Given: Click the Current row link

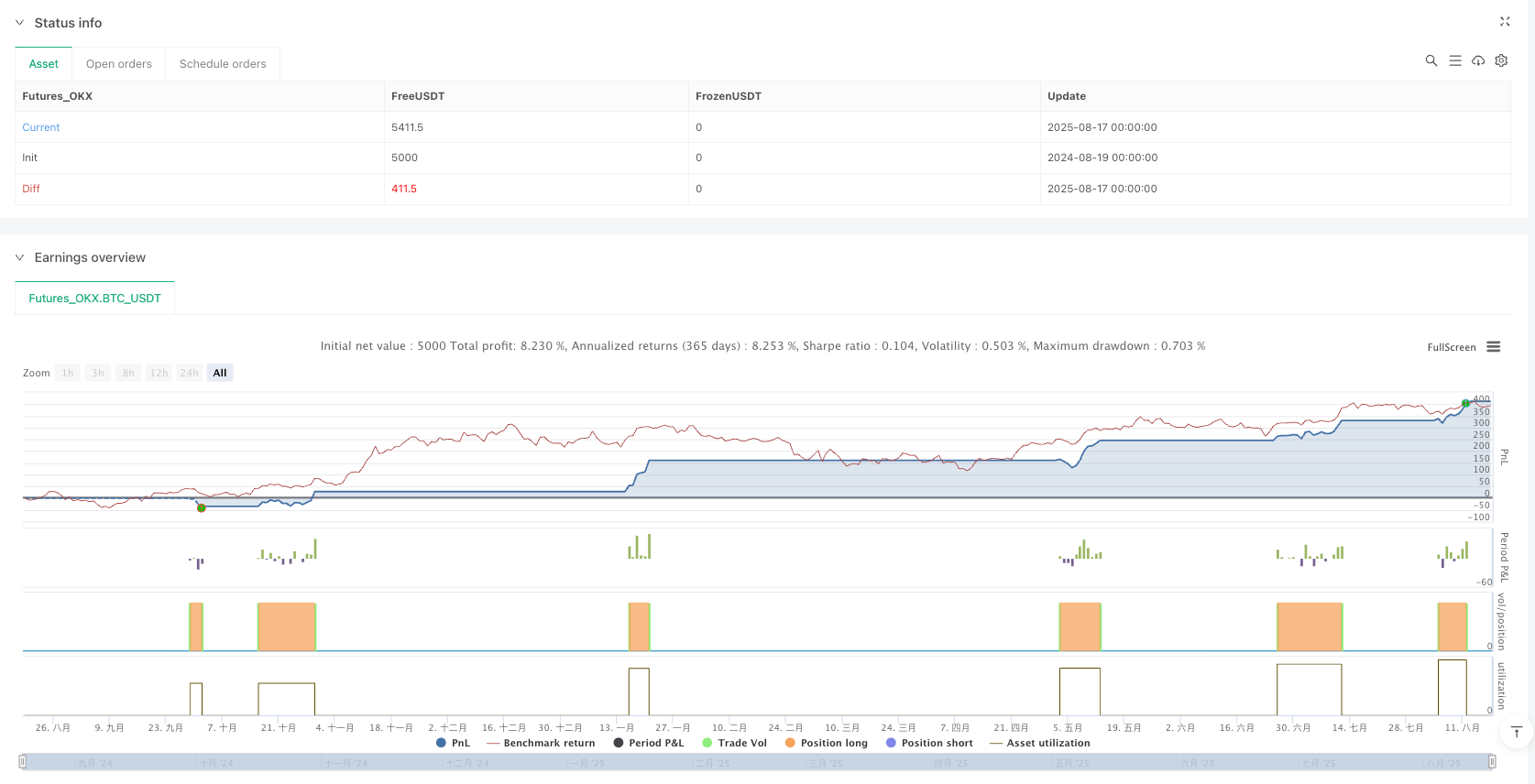Looking at the screenshot, I should pos(41,127).
